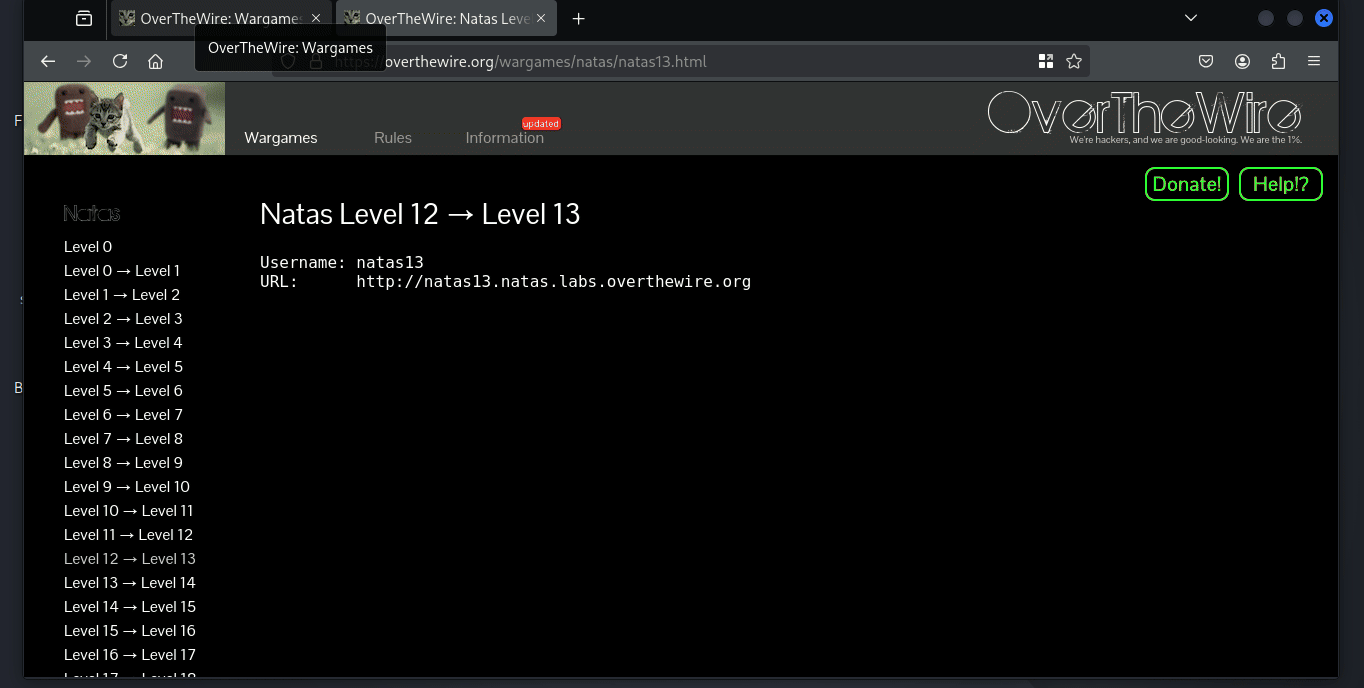Open Level 5 → Level 6 link
Viewport: 1364px width, 688px height.
pyautogui.click(x=123, y=391)
